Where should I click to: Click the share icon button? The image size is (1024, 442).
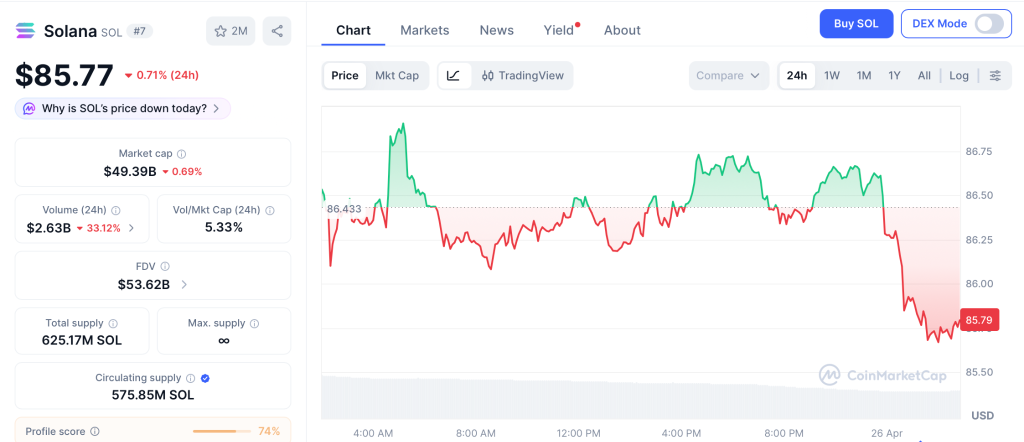tap(277, 31)
